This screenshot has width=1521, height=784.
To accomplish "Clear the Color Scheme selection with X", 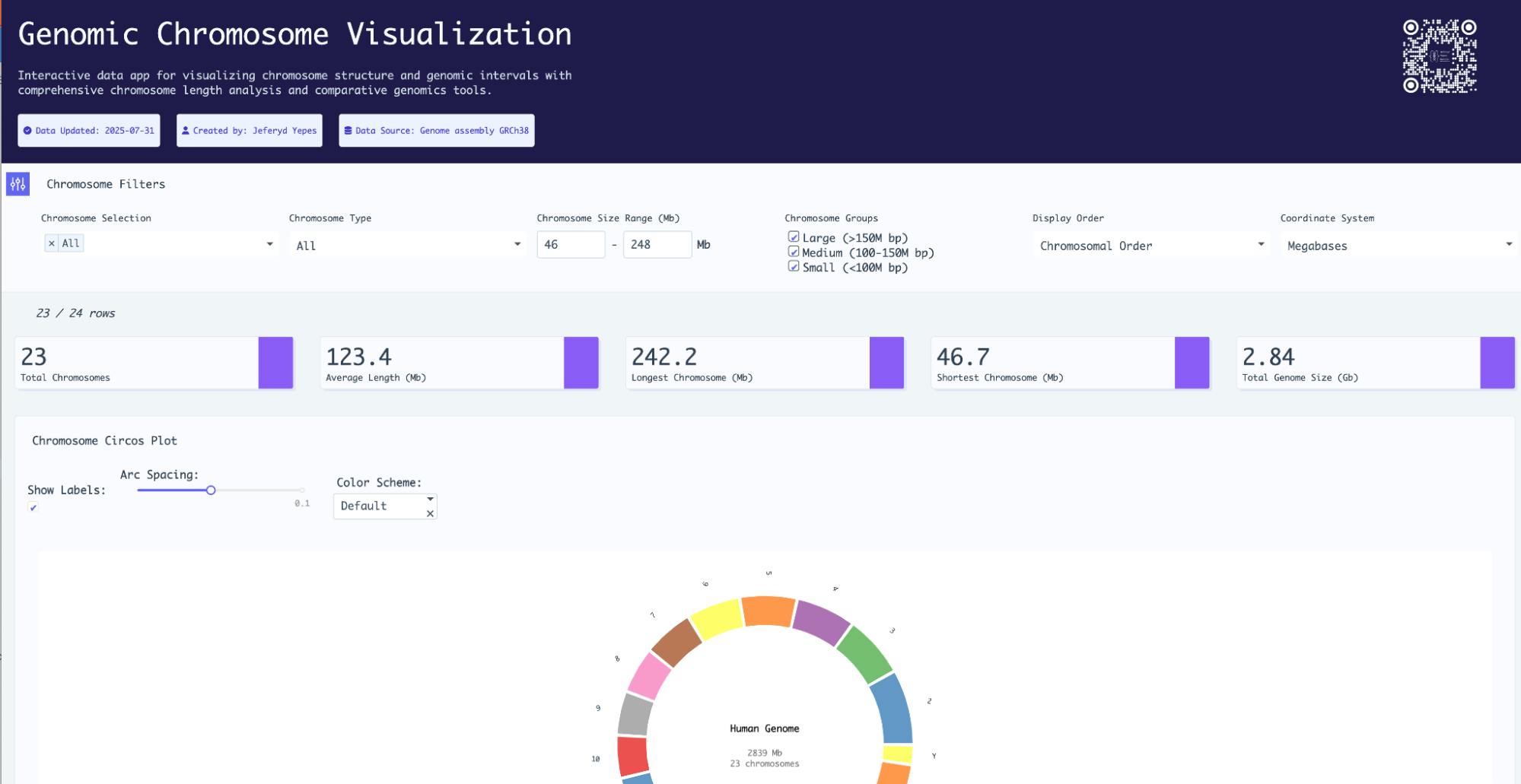I will 430,513.
